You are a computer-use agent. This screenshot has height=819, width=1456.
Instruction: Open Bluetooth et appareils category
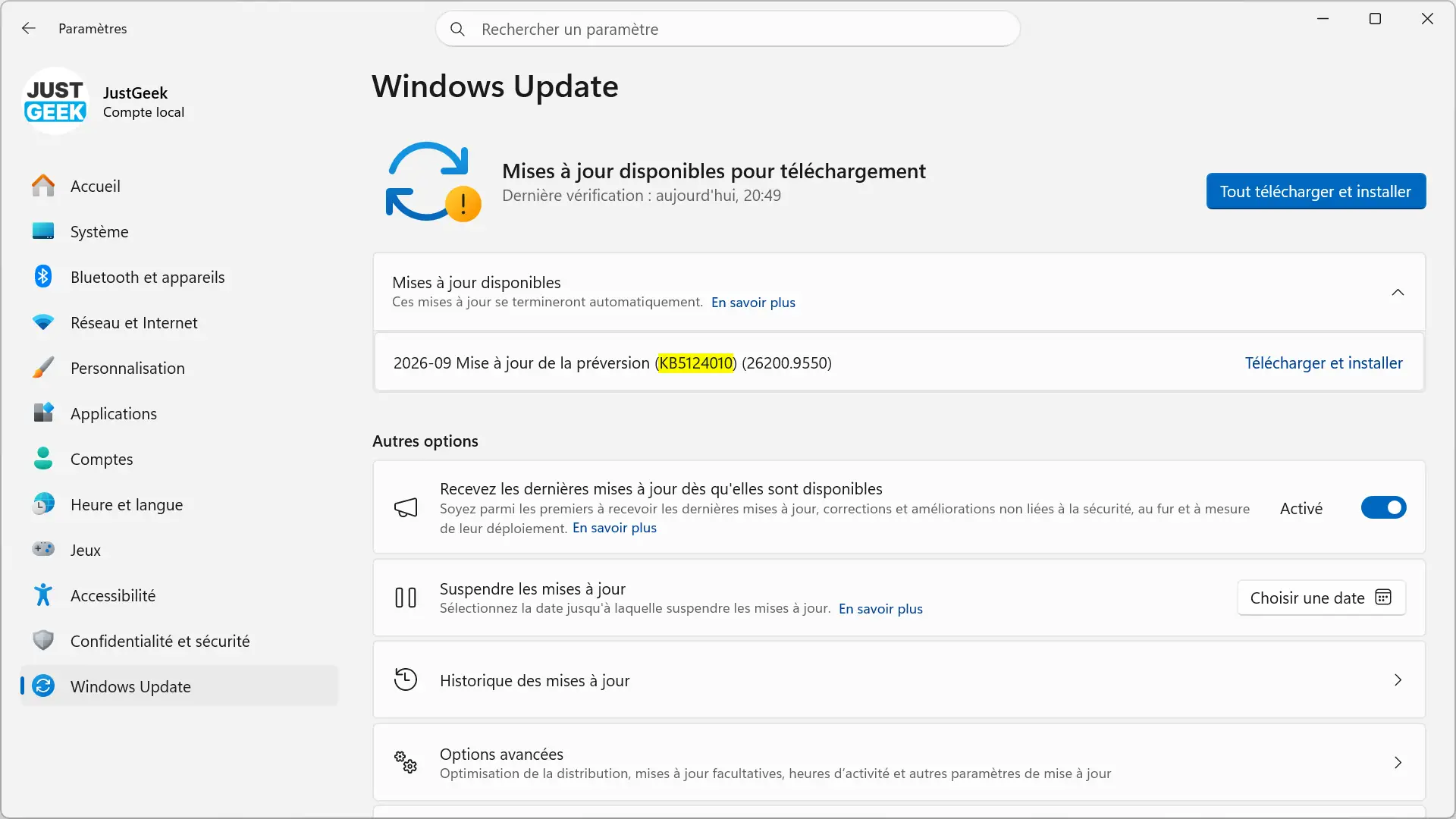(x=179, y=277)
